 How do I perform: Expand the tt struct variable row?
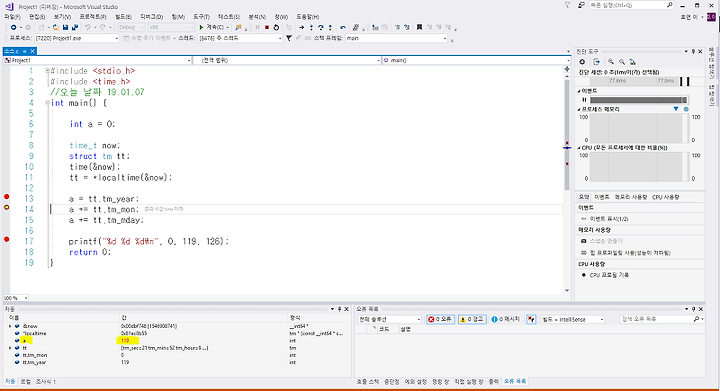point(10,348)
